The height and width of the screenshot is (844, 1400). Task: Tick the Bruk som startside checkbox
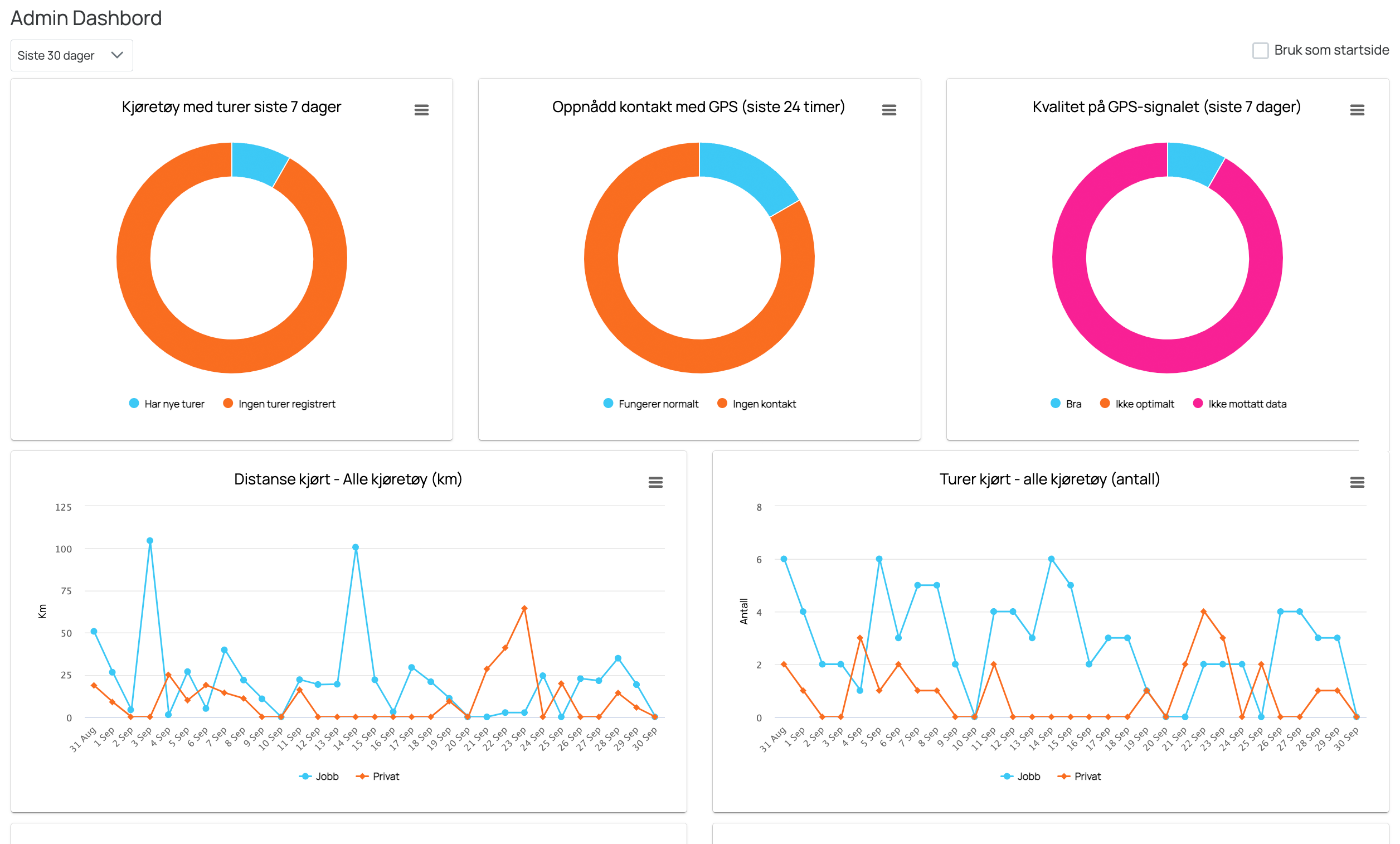tap(1260, 50)
